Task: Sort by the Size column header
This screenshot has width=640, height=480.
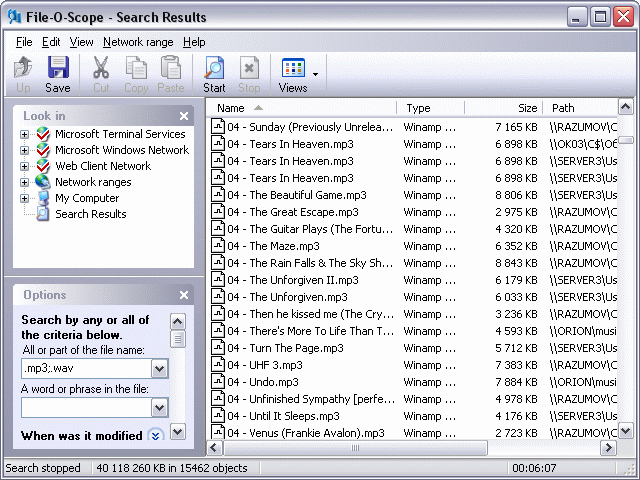Action: click(503, 108)
